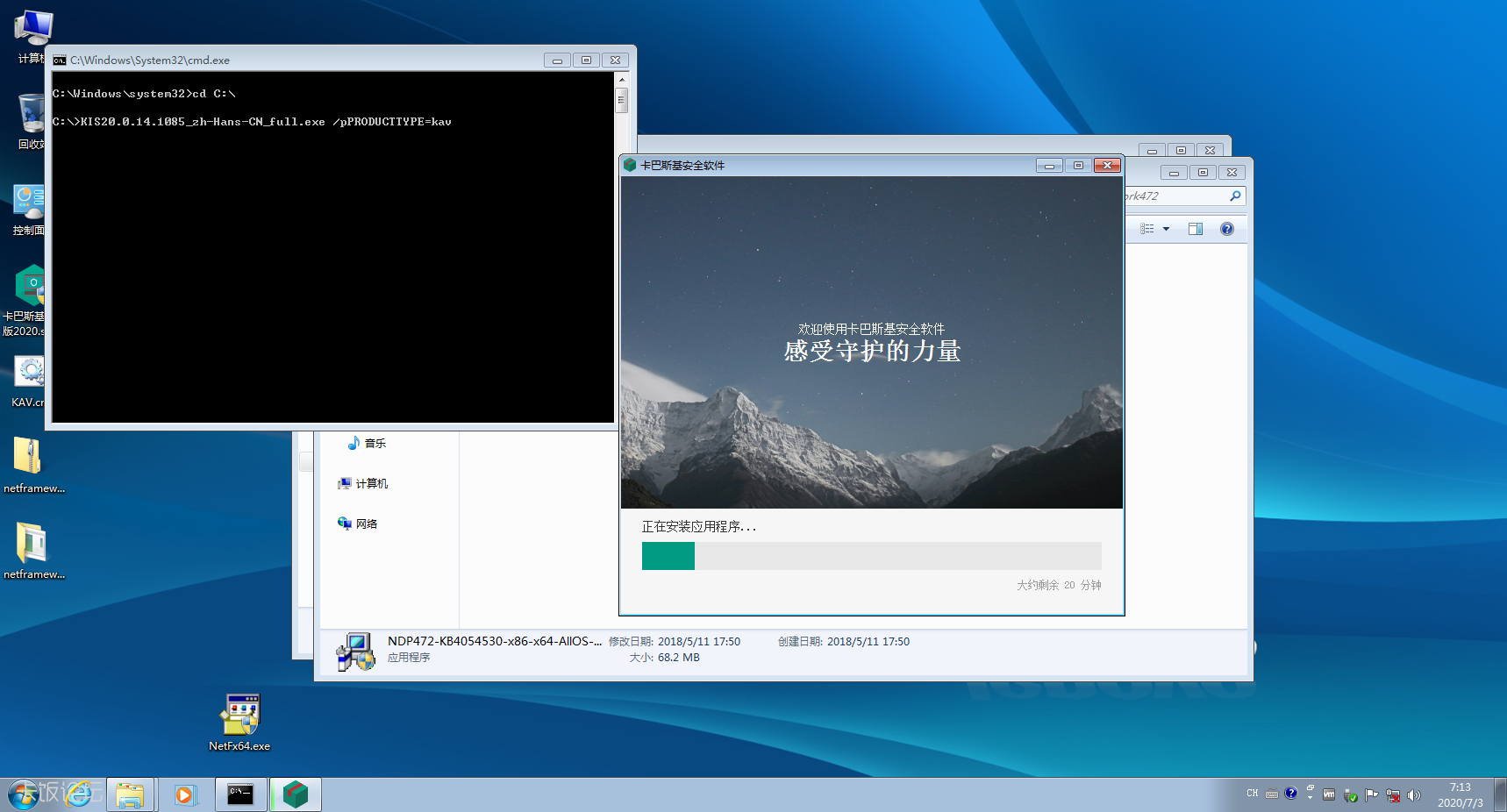The width and height of the screenshot is (1507, 812).
Task: Click the '68.2 MB' size value
Action: (x=679, y=658)
